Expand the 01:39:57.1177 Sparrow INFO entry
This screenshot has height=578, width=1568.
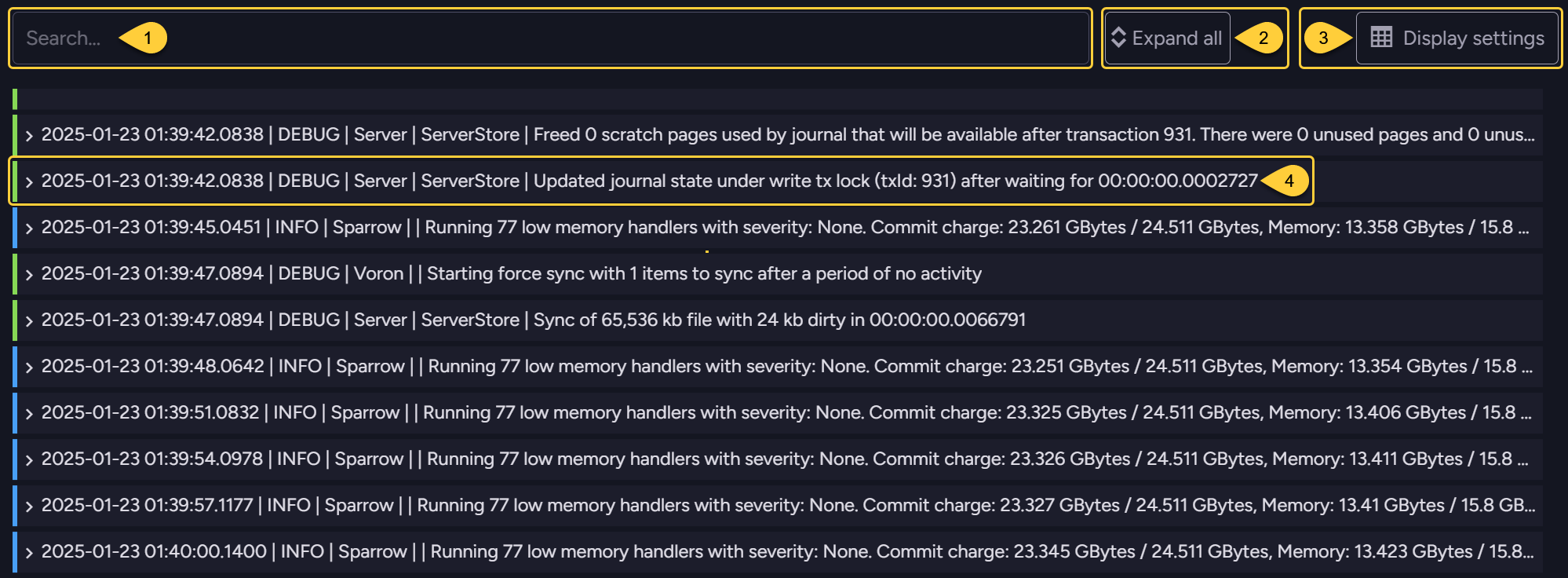pos(29,506)
